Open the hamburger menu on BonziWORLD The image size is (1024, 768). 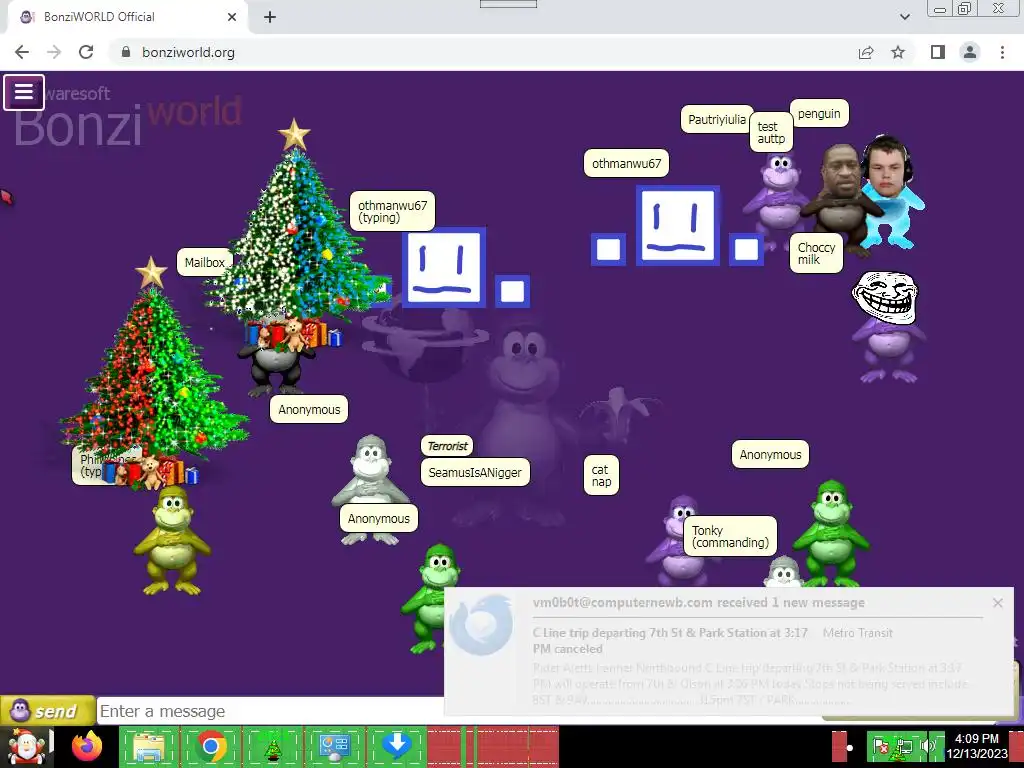(24, 92)
